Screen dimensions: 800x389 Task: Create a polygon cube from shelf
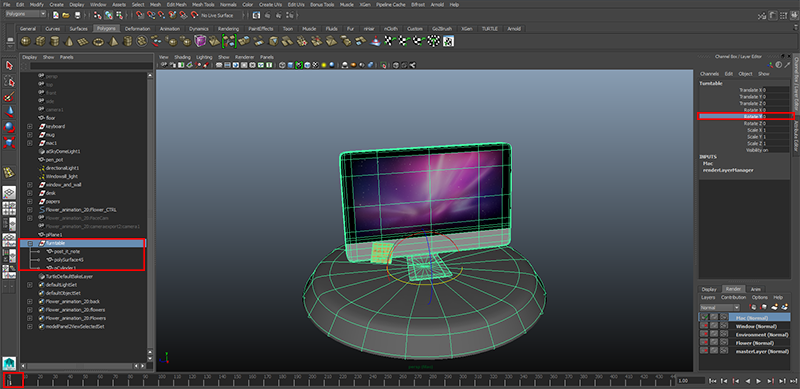point(40,41)
